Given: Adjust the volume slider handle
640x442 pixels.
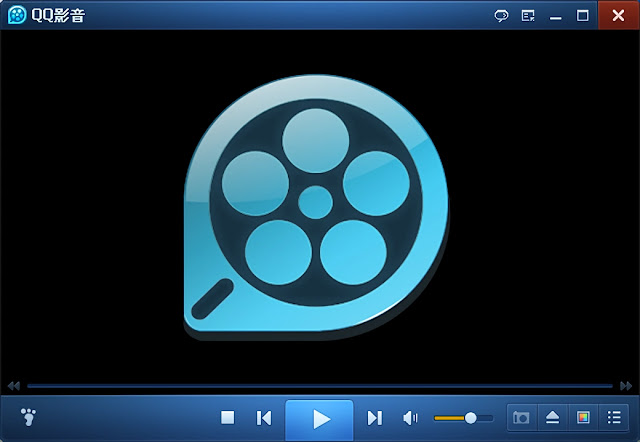Looking at the screenshot, I should 471,418.
